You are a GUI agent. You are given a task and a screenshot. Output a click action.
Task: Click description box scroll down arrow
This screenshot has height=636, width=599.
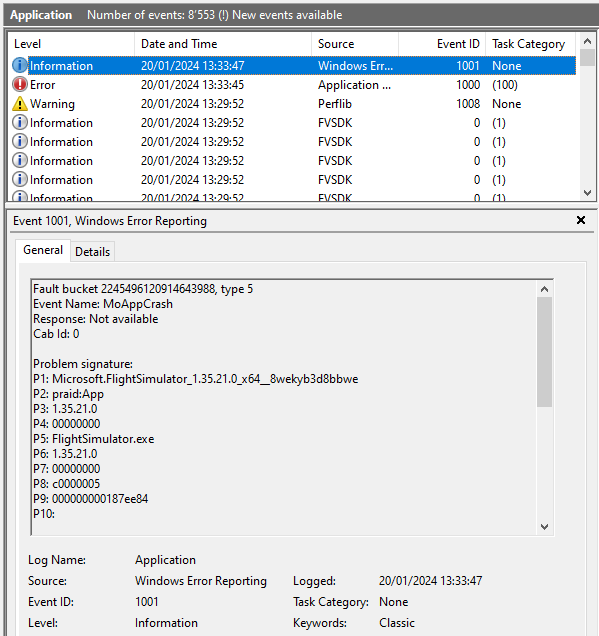[544, 526]
